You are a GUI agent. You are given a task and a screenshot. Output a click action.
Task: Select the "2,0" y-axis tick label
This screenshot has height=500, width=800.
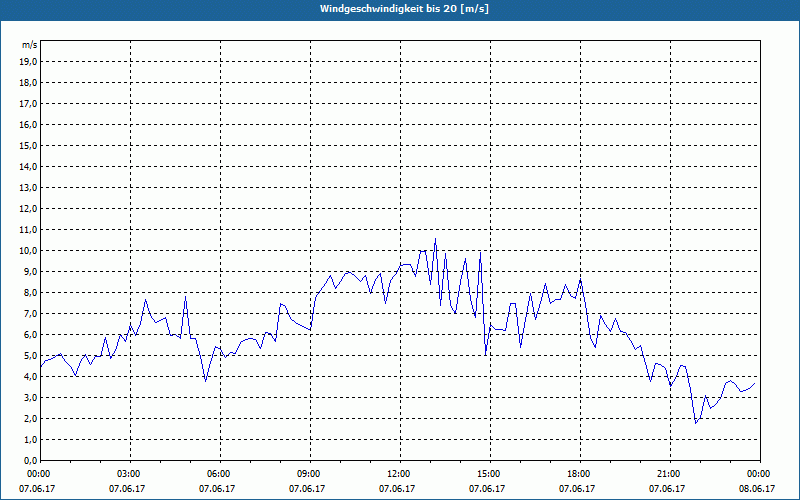[x=30, y=419]
